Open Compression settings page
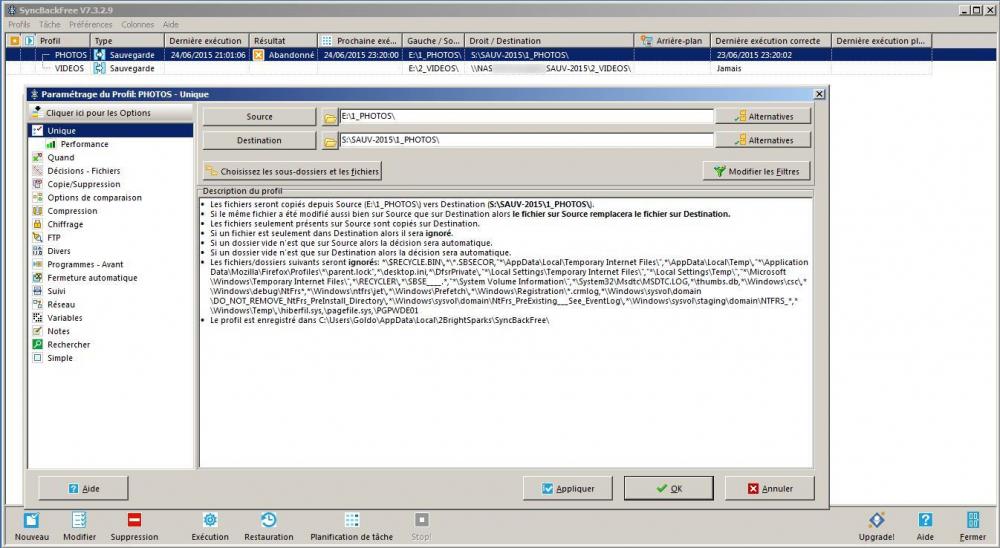1000x548 pixels. pos(72,211)
